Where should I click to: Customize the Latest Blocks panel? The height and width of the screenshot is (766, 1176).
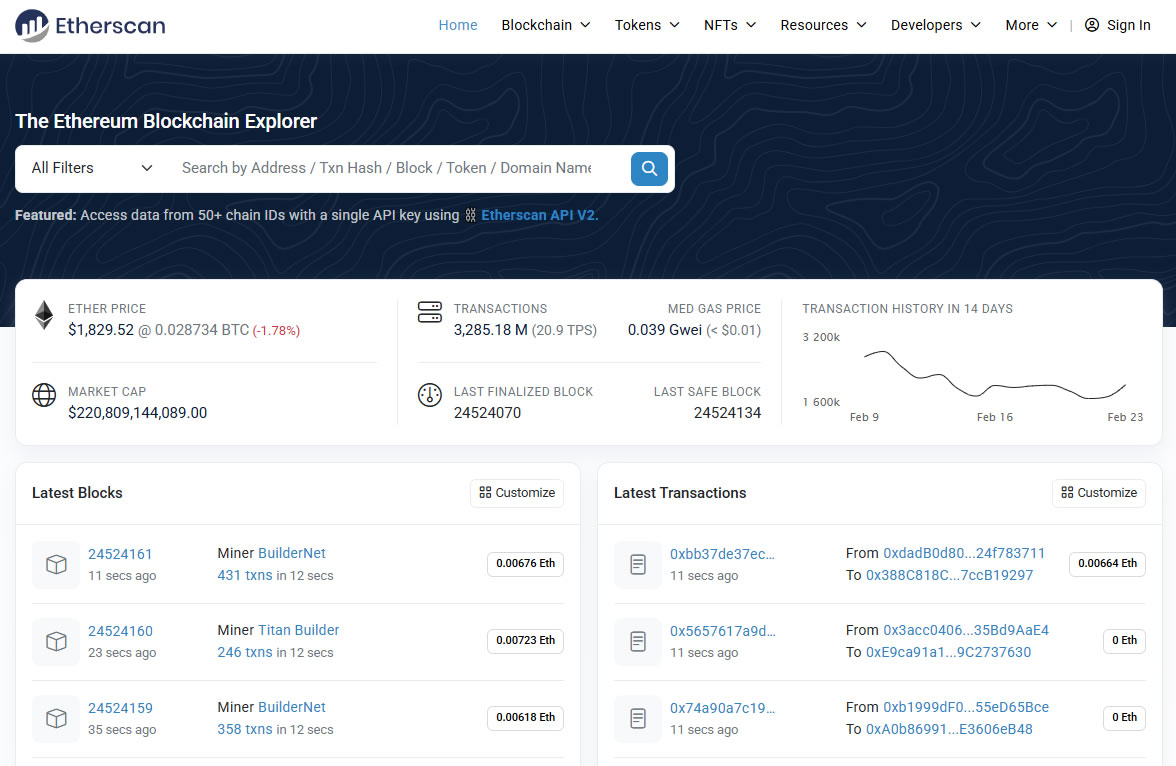click(x=517, y=493)
